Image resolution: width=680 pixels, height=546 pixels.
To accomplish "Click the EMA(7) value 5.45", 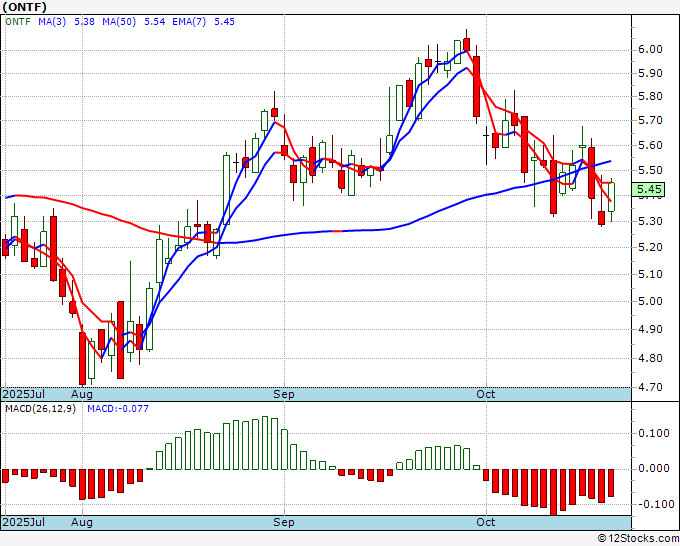I will pos(225,22).
